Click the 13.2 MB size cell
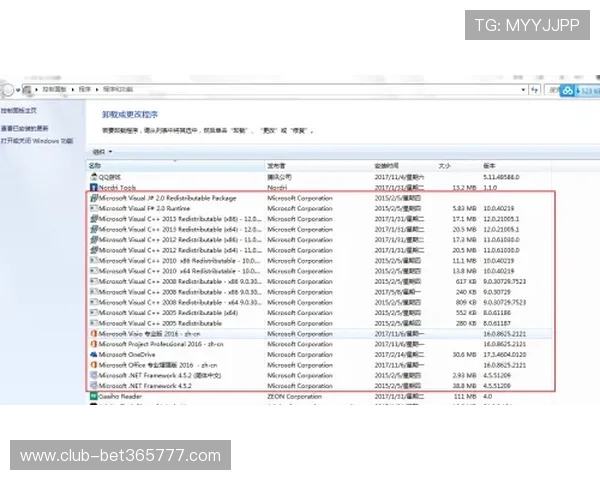 coord(464,188)
